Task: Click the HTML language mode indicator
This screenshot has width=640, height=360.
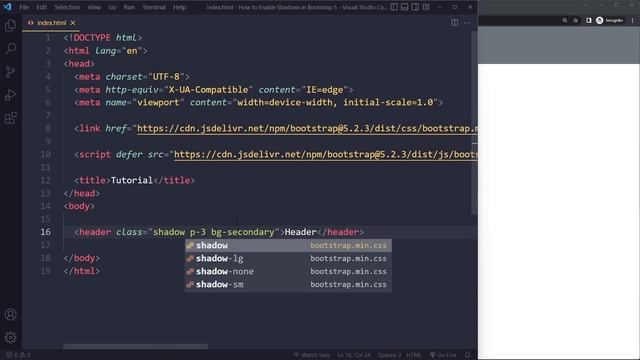Action: click(x=413, y=355)
